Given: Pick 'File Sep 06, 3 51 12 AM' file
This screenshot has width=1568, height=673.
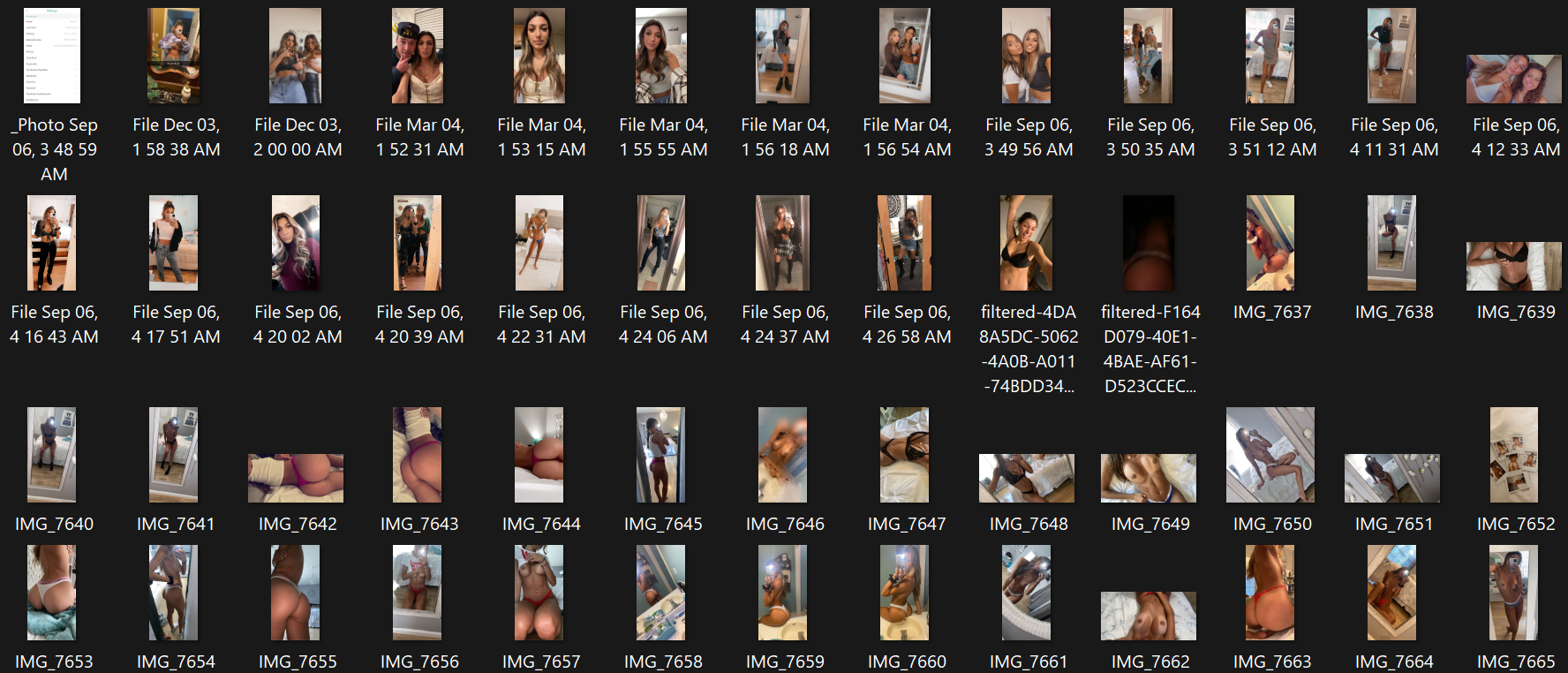Looking at the screenshot, I should [1270, 56].
